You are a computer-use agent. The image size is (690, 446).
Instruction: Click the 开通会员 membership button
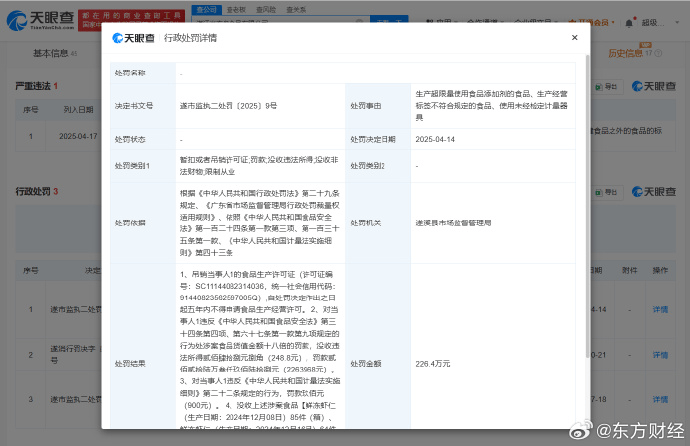pos(591,21)
